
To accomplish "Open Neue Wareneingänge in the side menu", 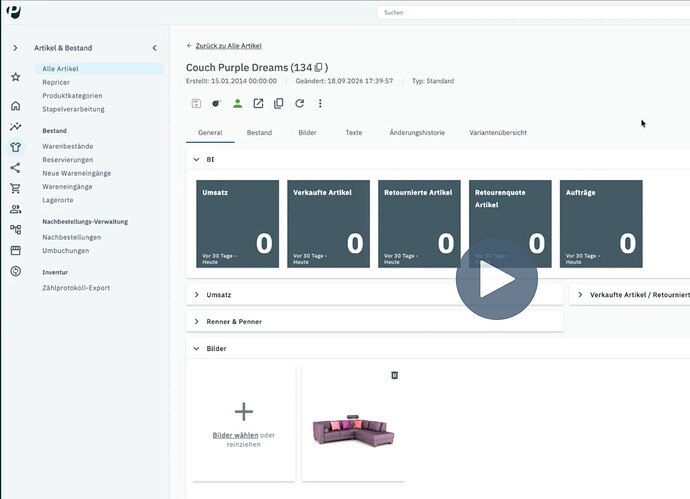I will [x=77, y=173].
